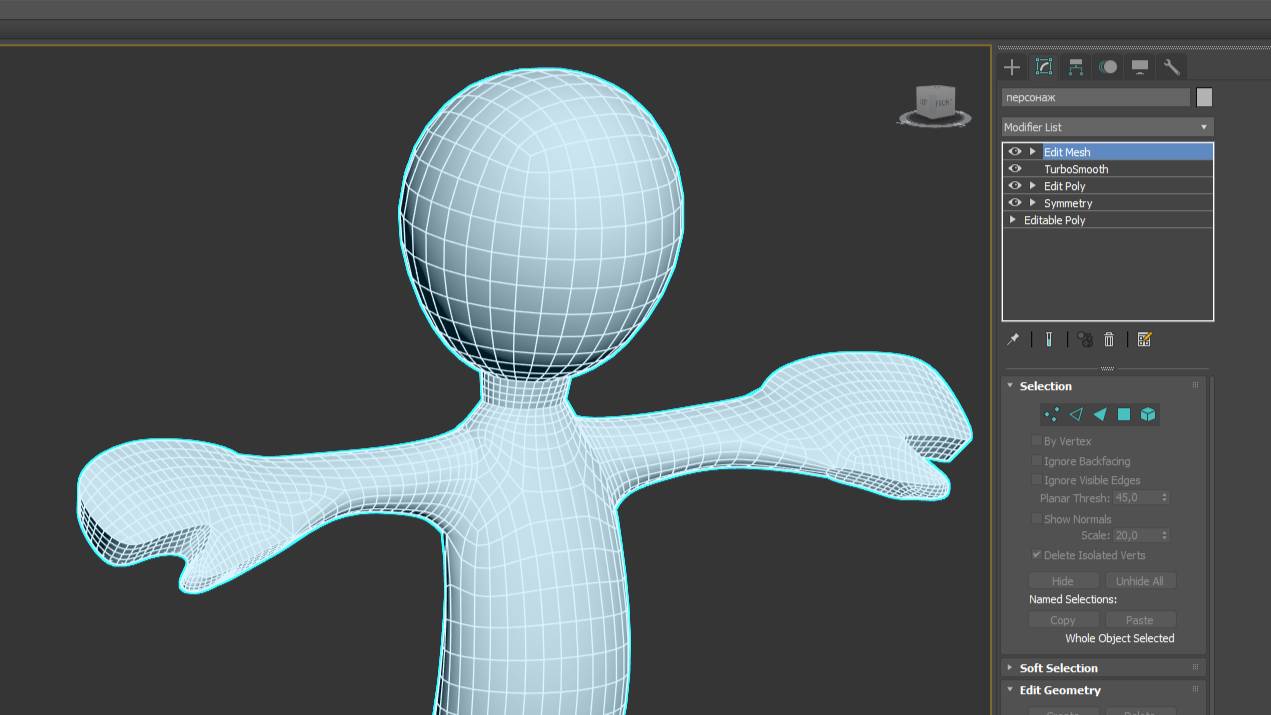
Task: Select Symmetry in modifier stack
Action: (x=1068, y=203)
